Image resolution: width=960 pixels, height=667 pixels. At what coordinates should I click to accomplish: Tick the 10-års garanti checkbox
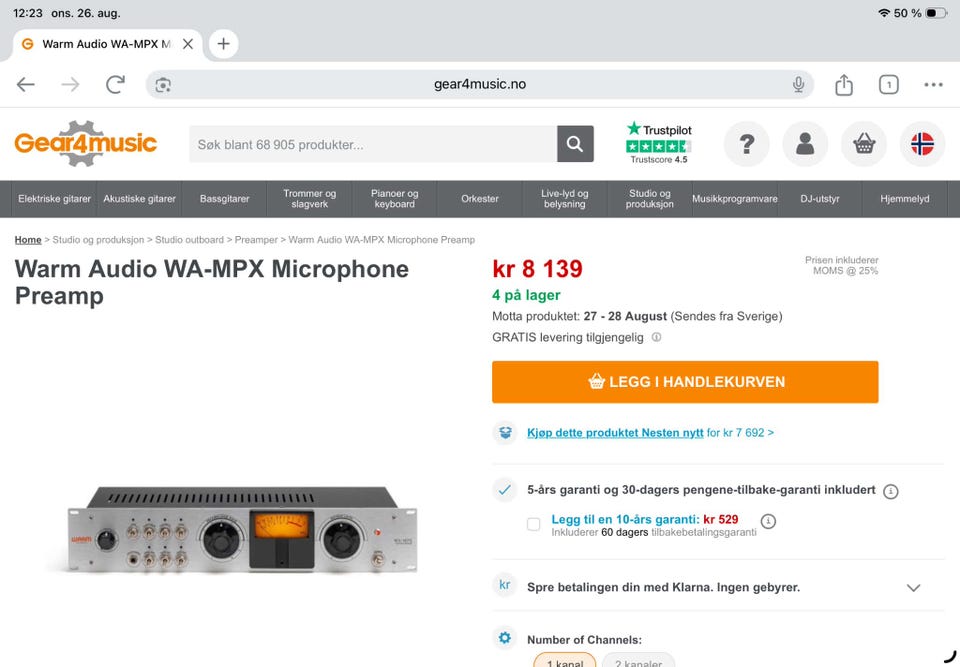(533, 524)
